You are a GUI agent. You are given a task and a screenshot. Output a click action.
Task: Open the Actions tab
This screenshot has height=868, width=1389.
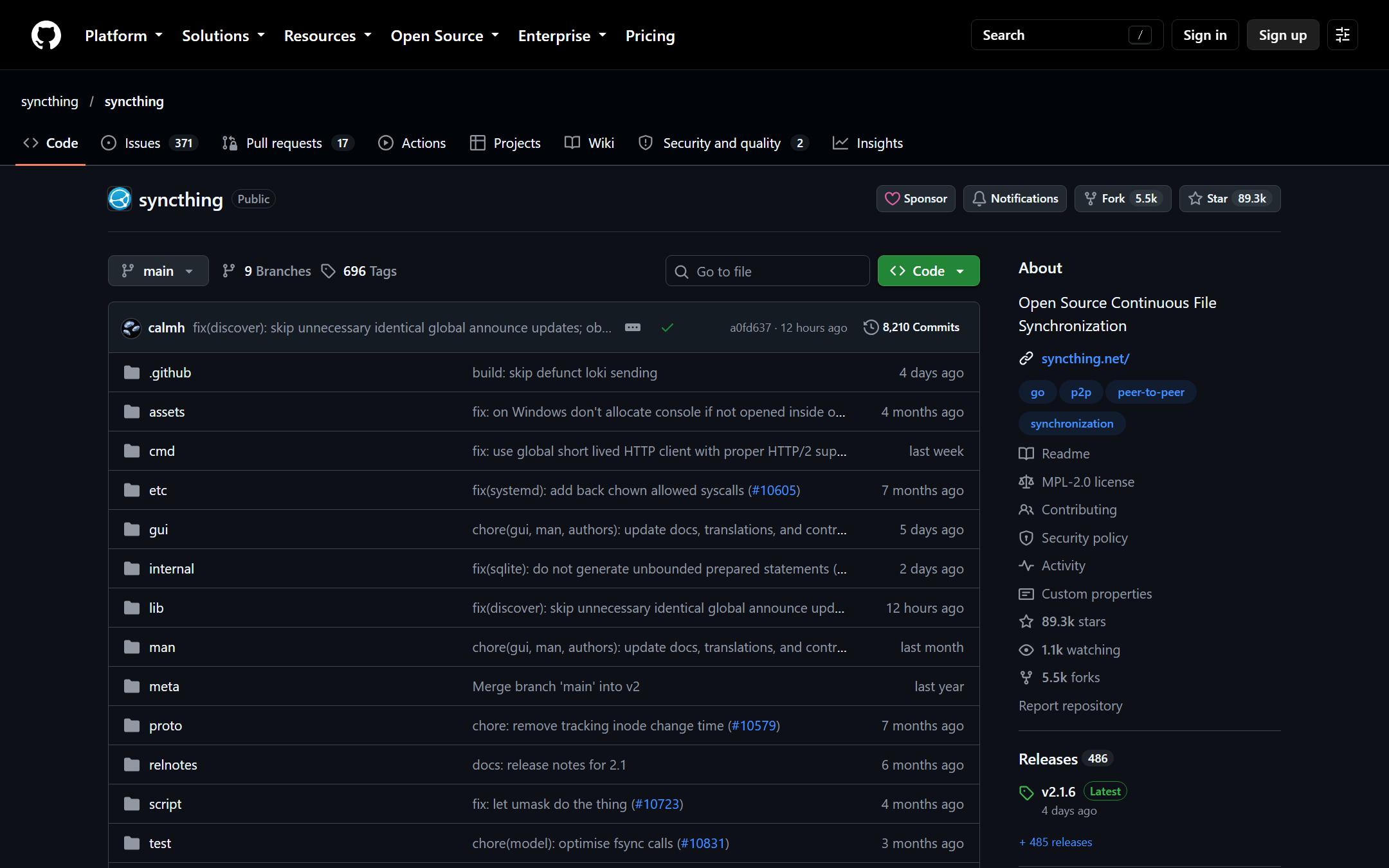tap(412, 143)
